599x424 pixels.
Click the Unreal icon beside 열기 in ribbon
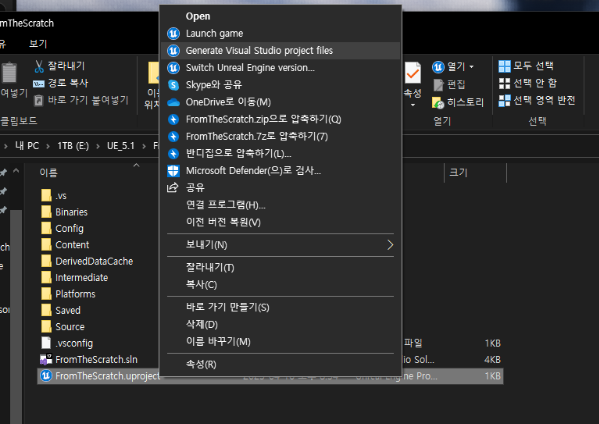click(438, 67)
